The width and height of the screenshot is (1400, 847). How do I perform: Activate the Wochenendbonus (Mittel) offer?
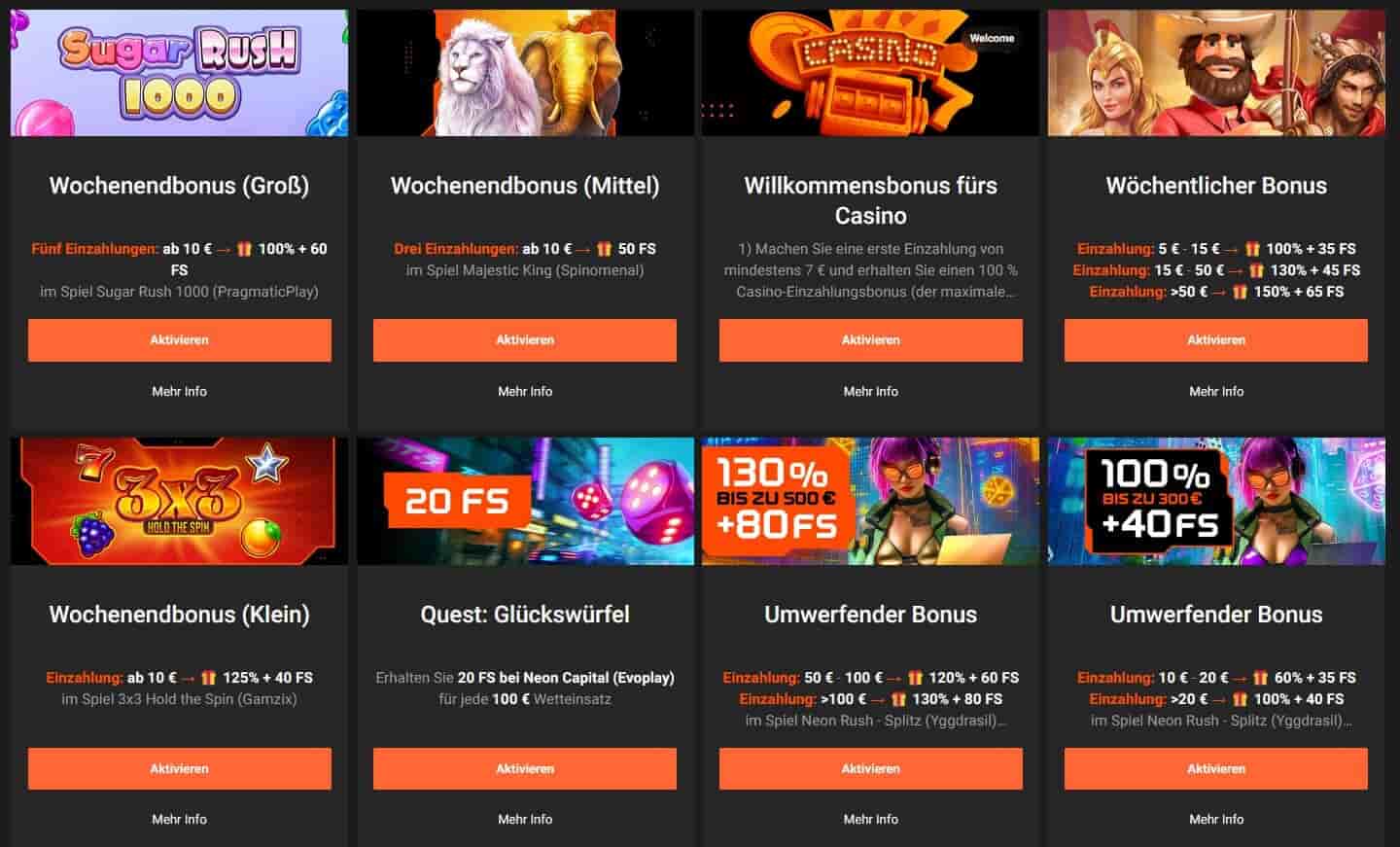pyautogui.click(x=525, y=340)
